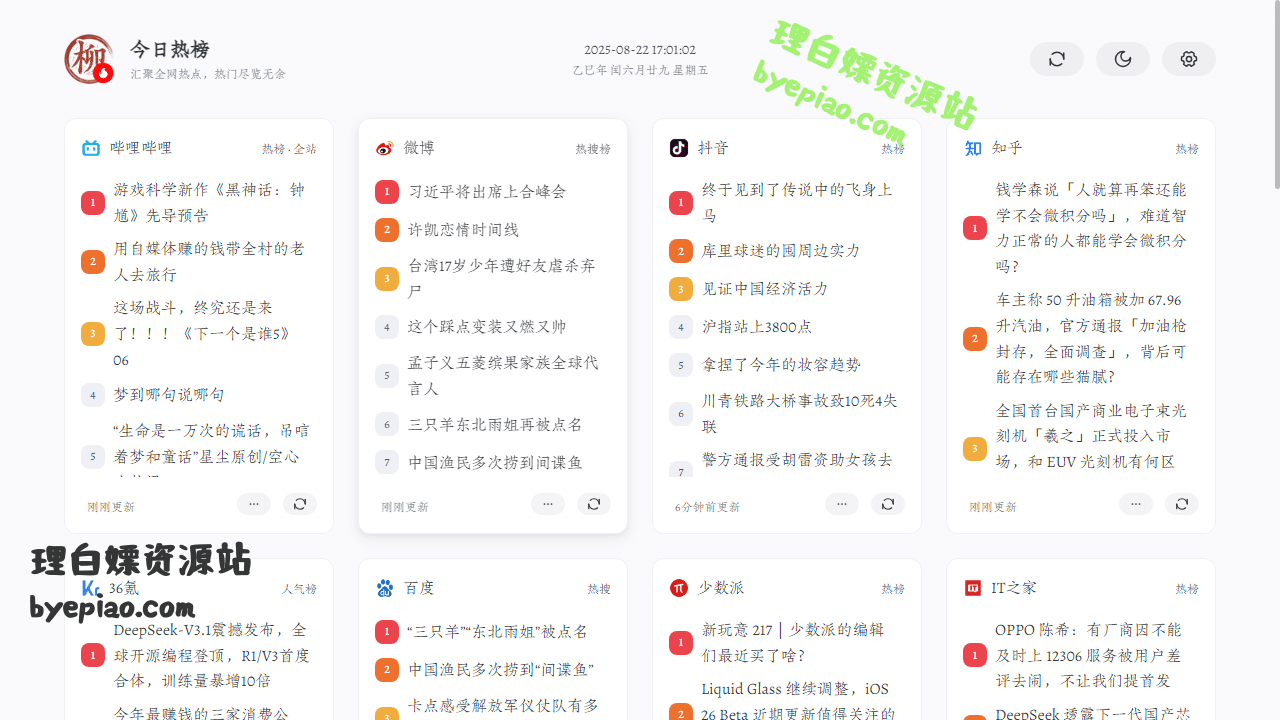Open 沪指站上3800点 entry
This screenshot has width=1280, height=720.
[757, 326]
